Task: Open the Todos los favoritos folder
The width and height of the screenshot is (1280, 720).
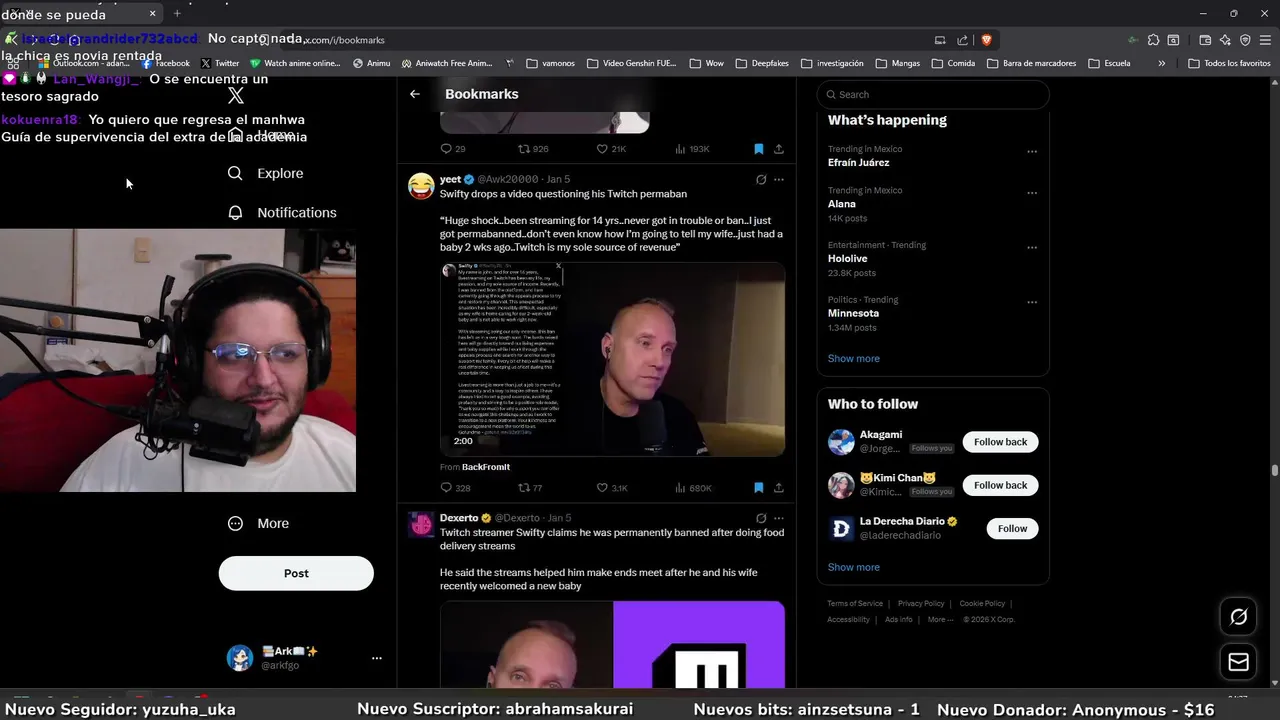Action: 1229,63
